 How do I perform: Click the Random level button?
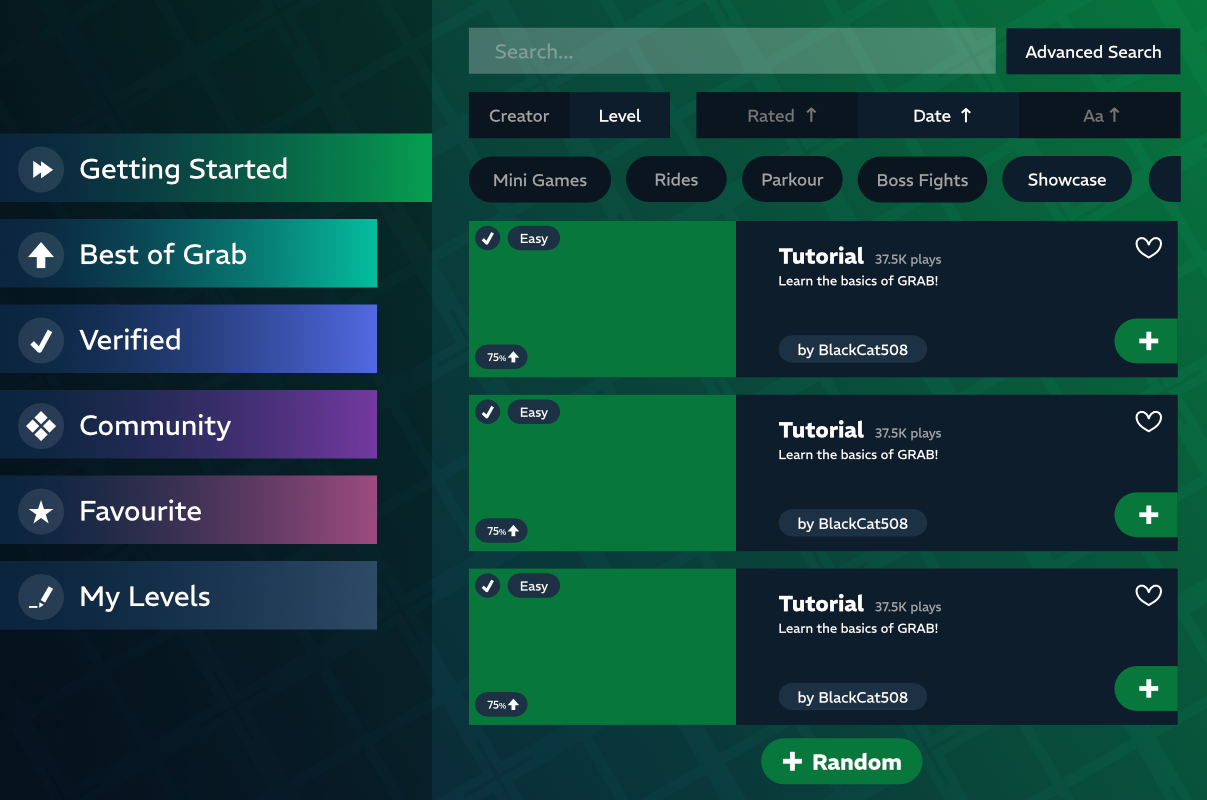tap(841, 762)
